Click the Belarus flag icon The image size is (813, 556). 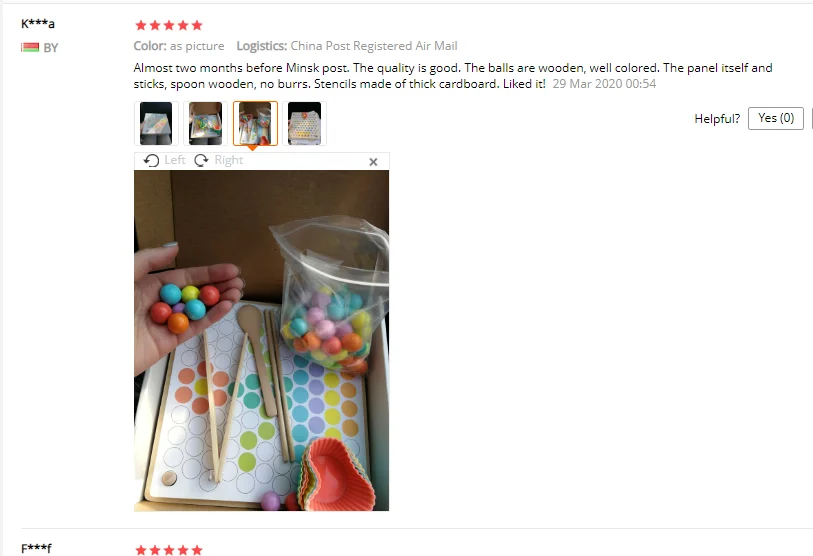coord(30,48)
